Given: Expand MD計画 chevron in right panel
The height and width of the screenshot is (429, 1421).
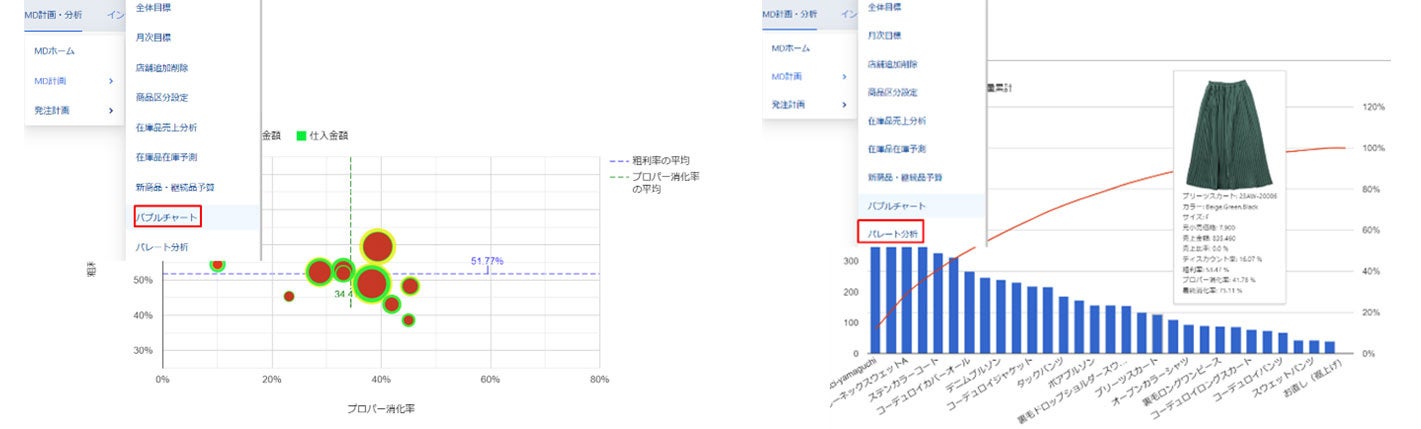Looking at the screenshot, I should click(x=845, y=77).
